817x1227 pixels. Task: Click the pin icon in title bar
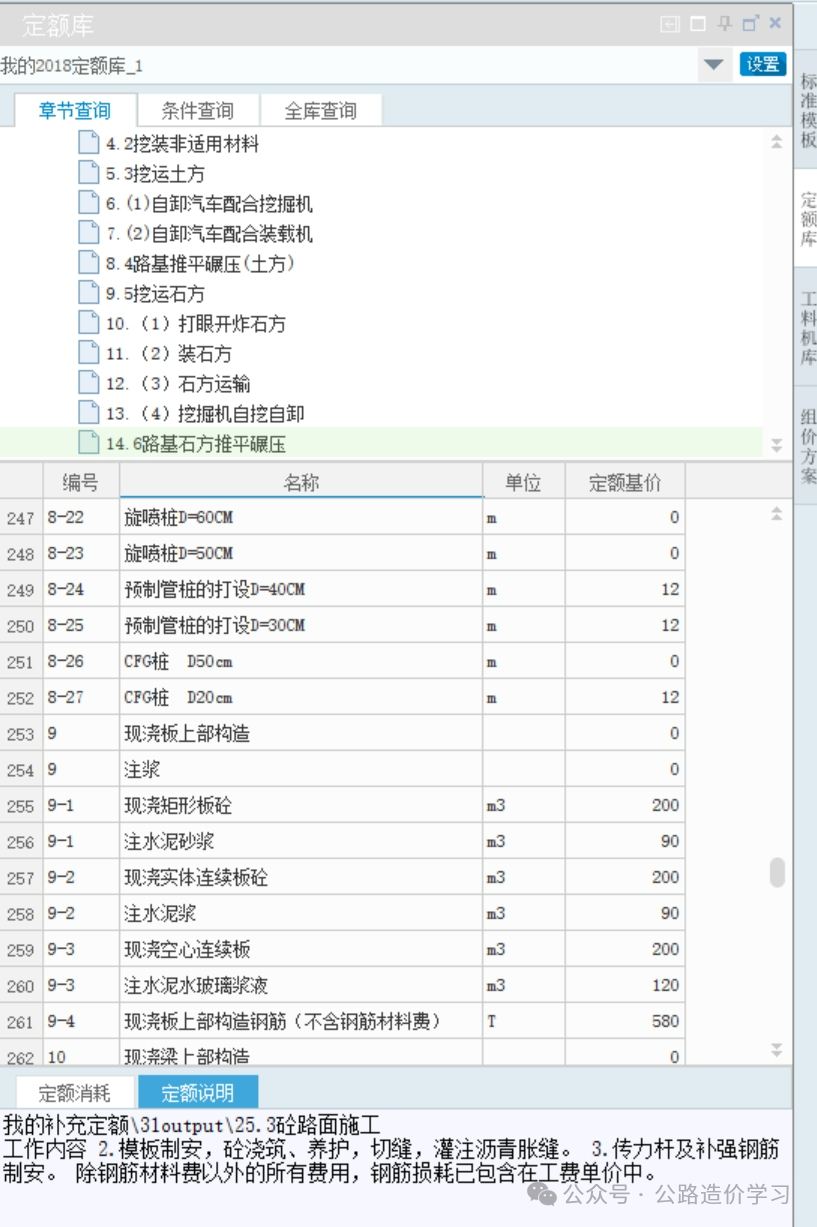pyautogui.click(x=724, y=24)
